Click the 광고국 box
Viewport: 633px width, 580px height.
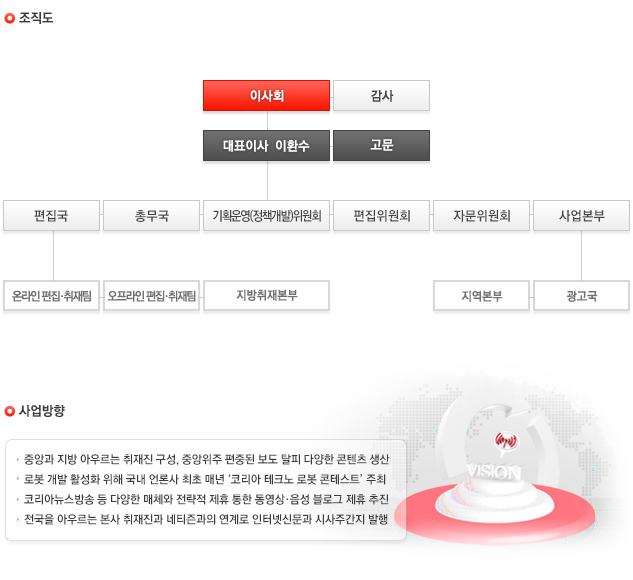click(x=581, y=296)
